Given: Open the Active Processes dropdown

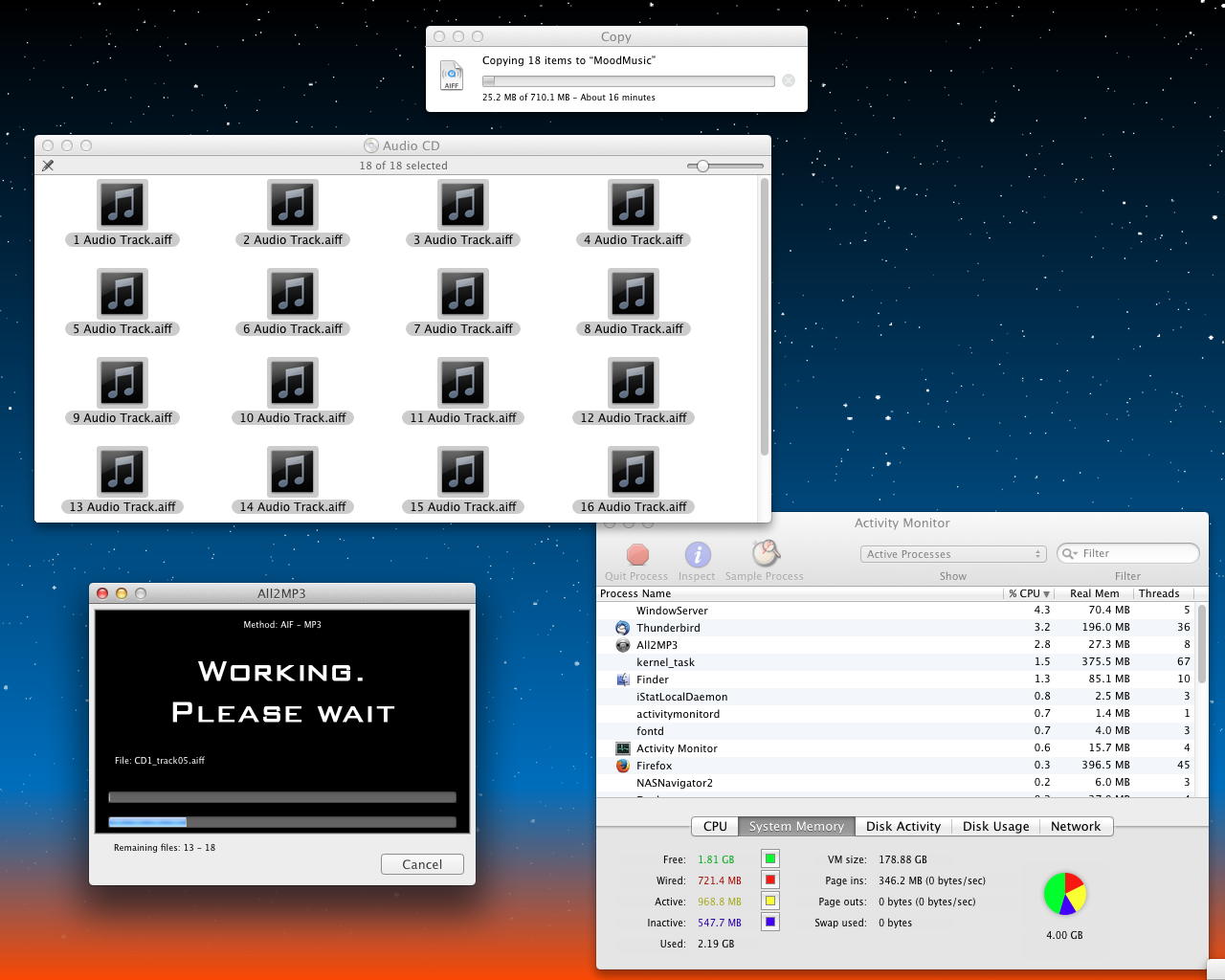Looking at the screenshot, I should click(952, 554).
